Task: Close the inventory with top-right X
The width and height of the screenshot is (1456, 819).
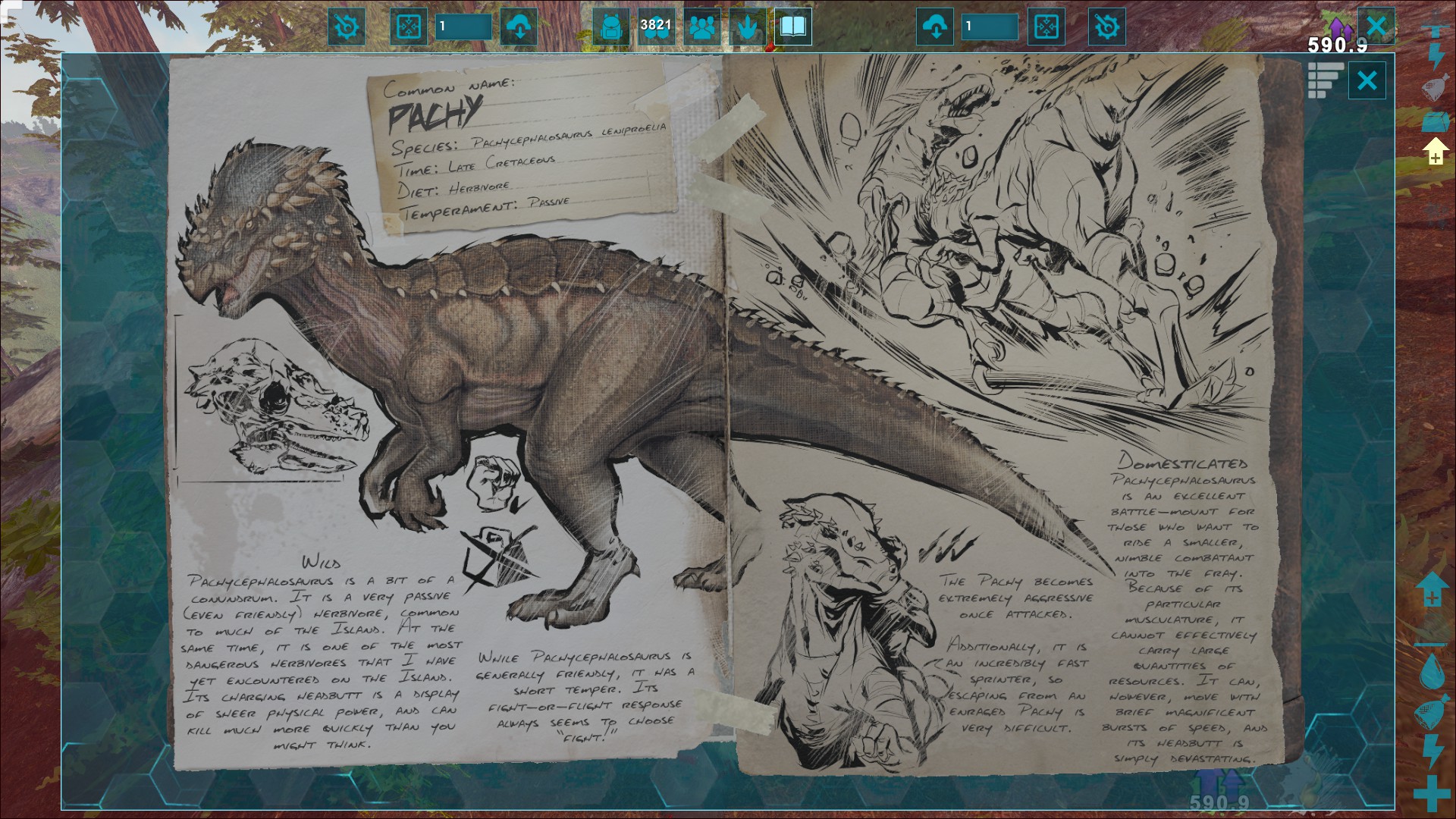Action: pyautogui.click(x=1376, y=26)
